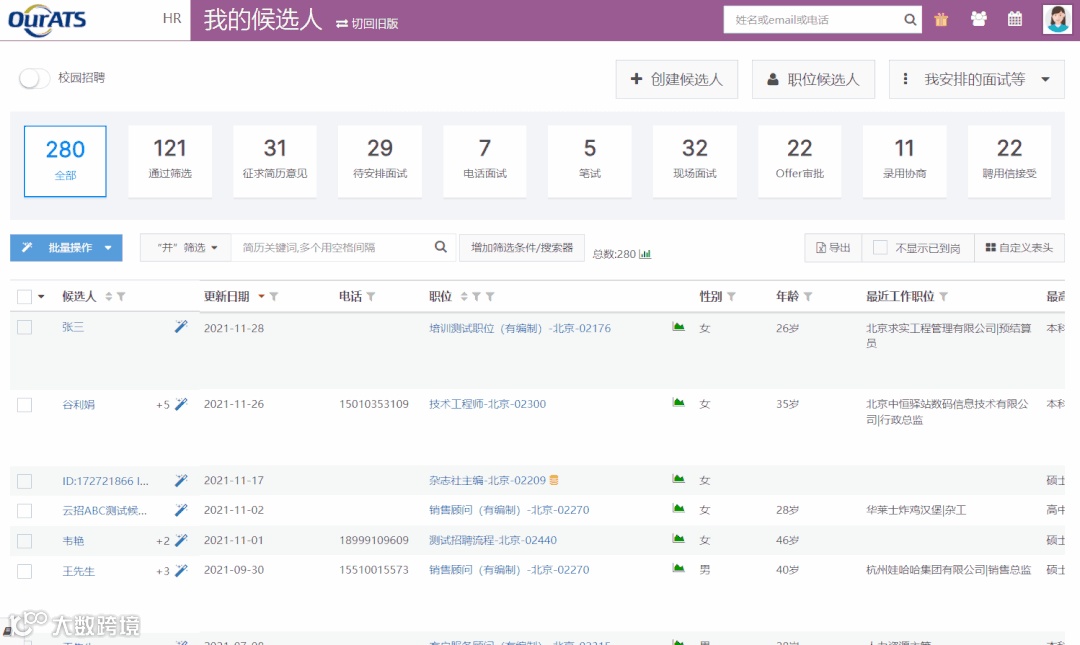
Task: Toggle the 校园招聘 switch
Action: click(x=34, y=78)
